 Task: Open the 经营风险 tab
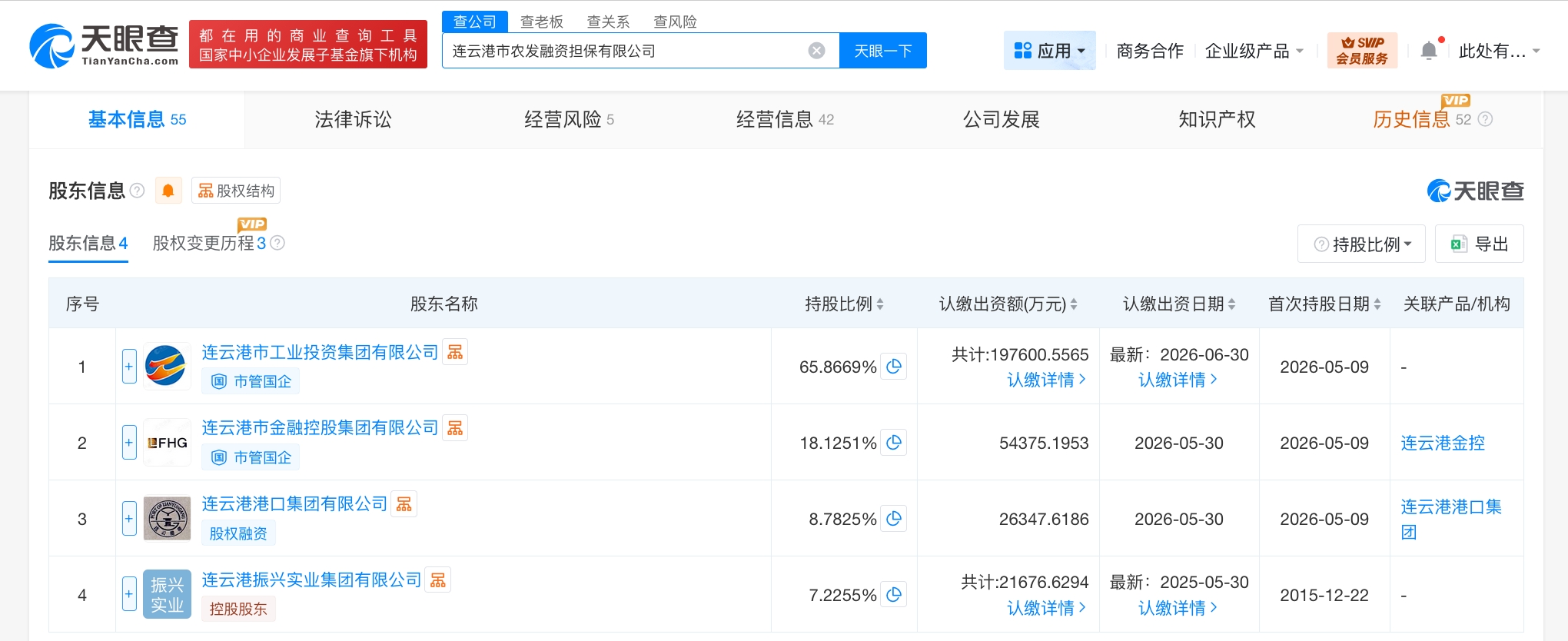click(x=569, y=119)
